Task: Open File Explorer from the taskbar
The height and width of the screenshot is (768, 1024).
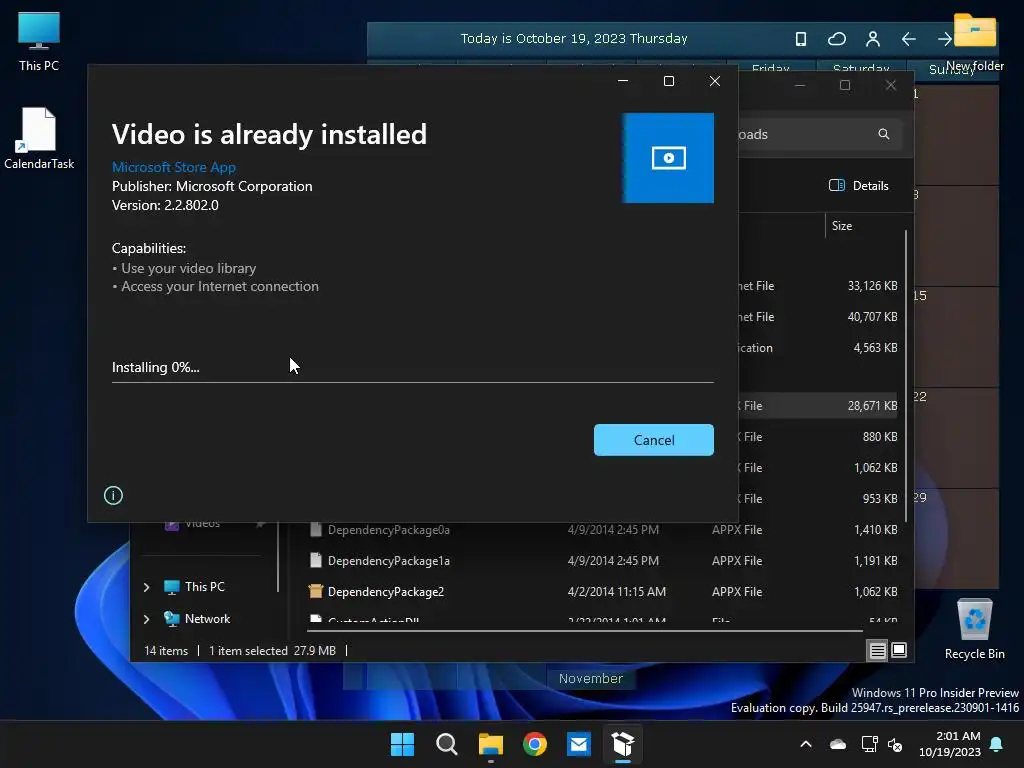Action: coord(490,744)
